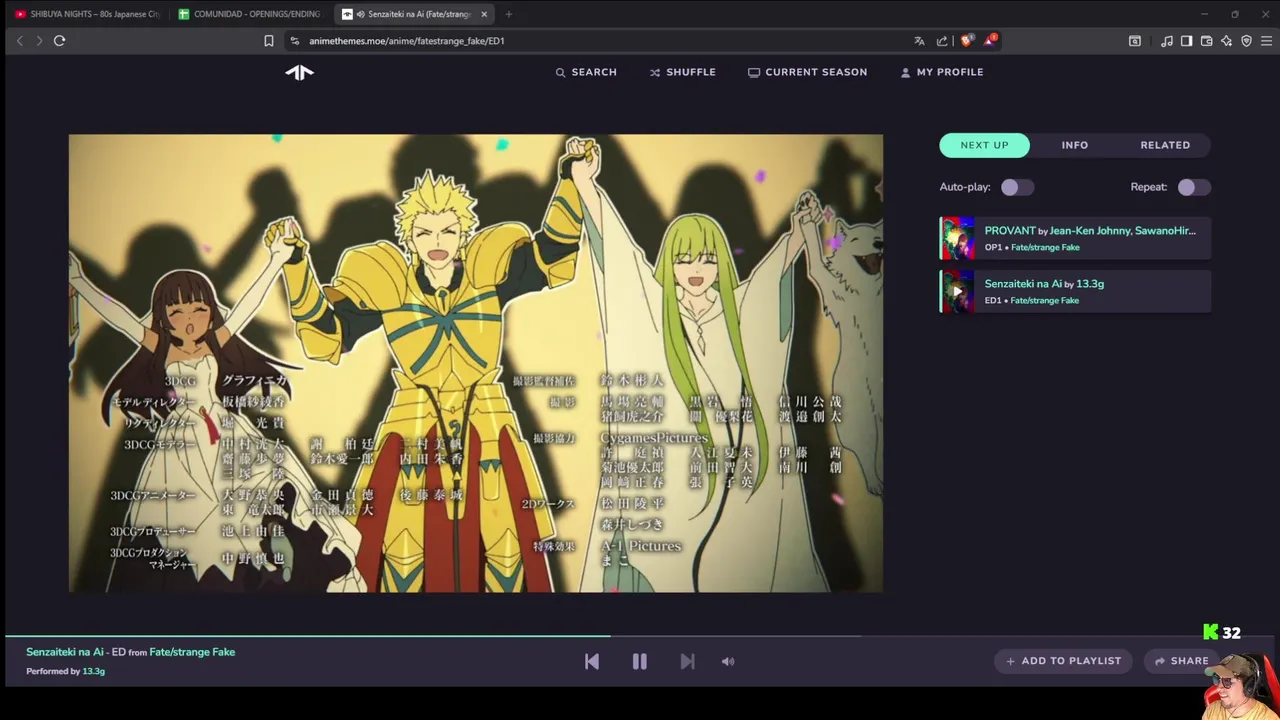Add this theme to a playlist
The width and height of the screenshot is (1280, 720).
[x=1063, y=661]
